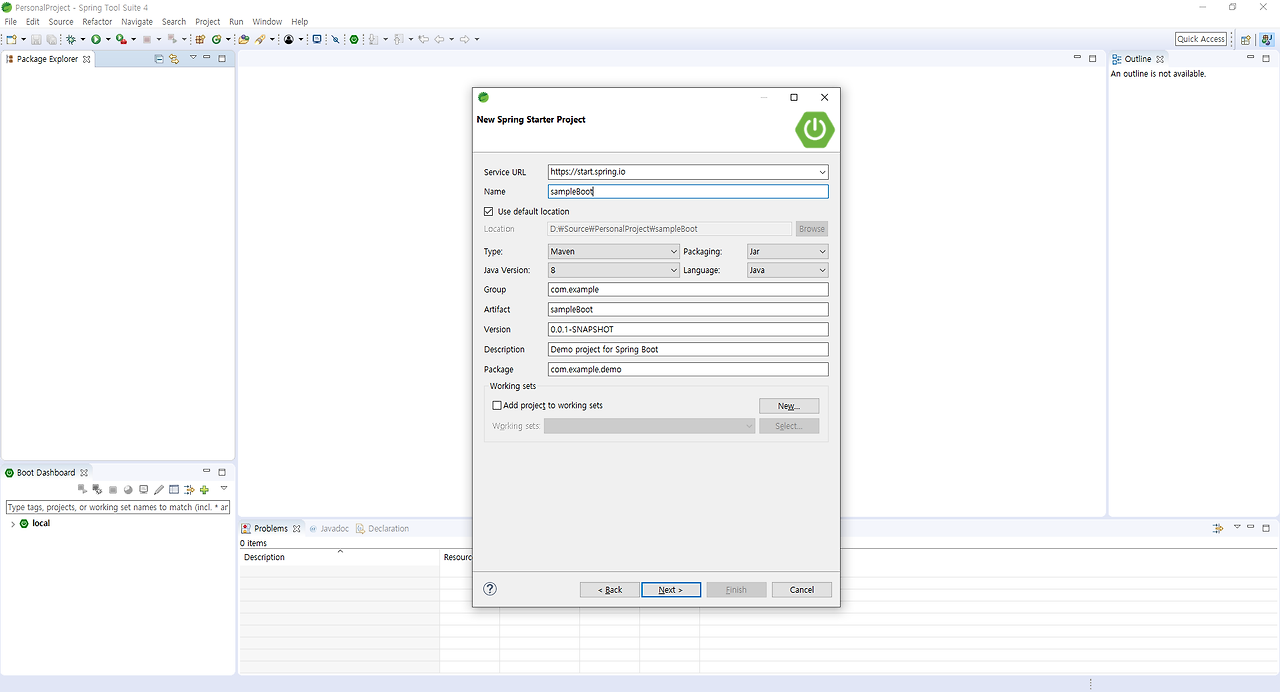Click the Forward navigation arrow in main toolbar
The image size is (1280, 692).
pos(464,39)
